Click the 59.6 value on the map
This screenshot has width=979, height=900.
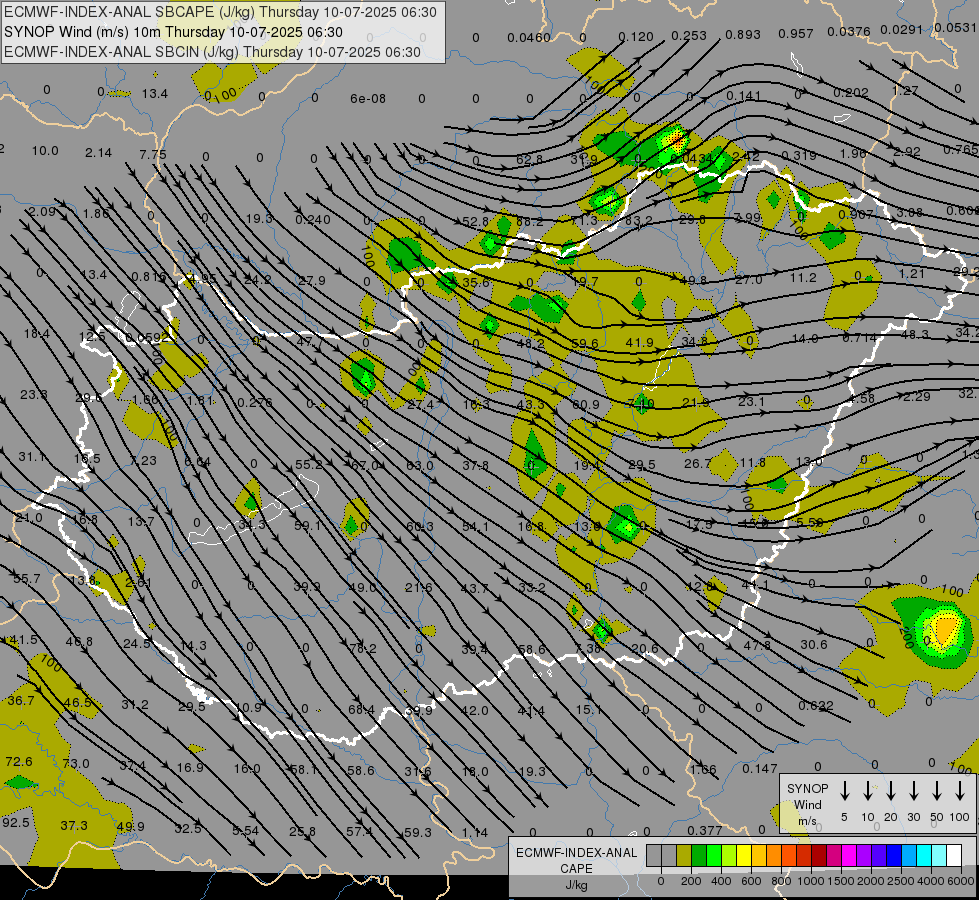pos(585,344)
